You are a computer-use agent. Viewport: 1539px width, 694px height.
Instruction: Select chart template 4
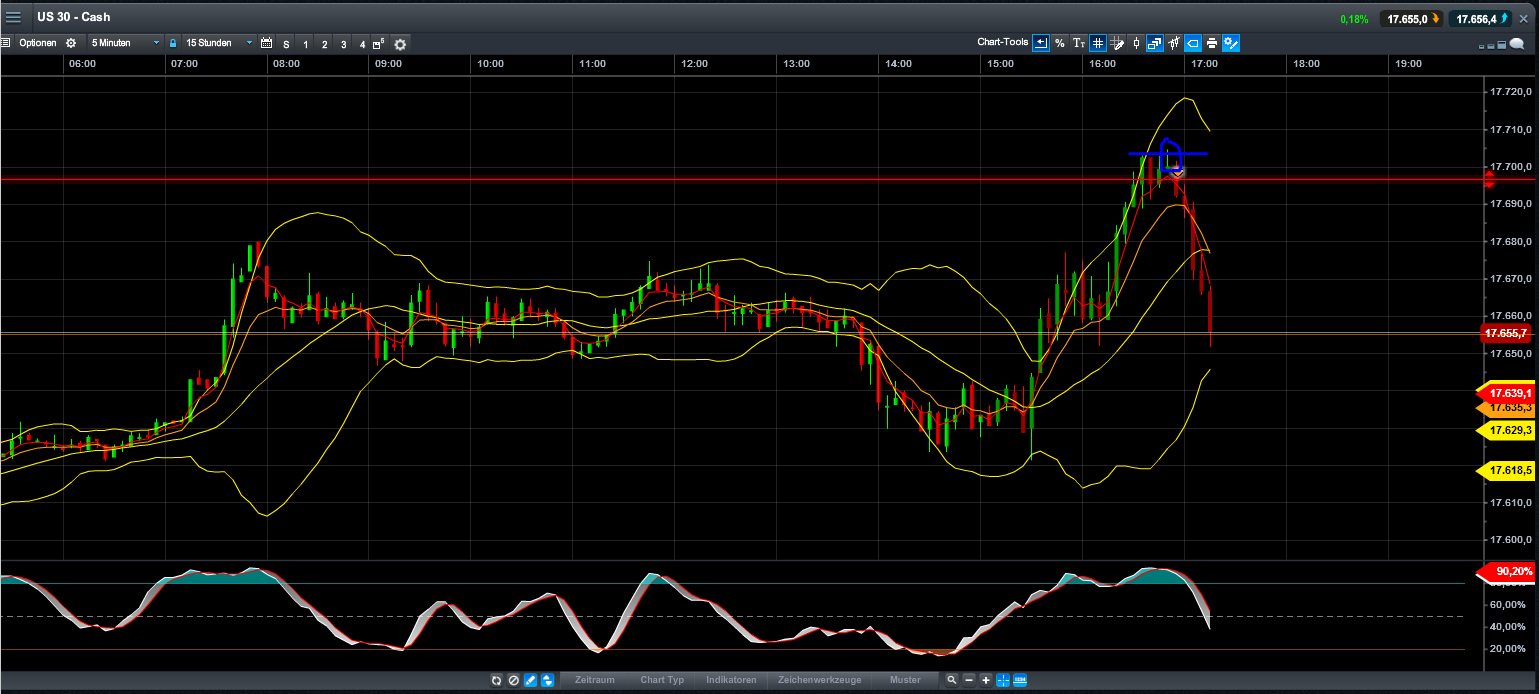[362, 44]
